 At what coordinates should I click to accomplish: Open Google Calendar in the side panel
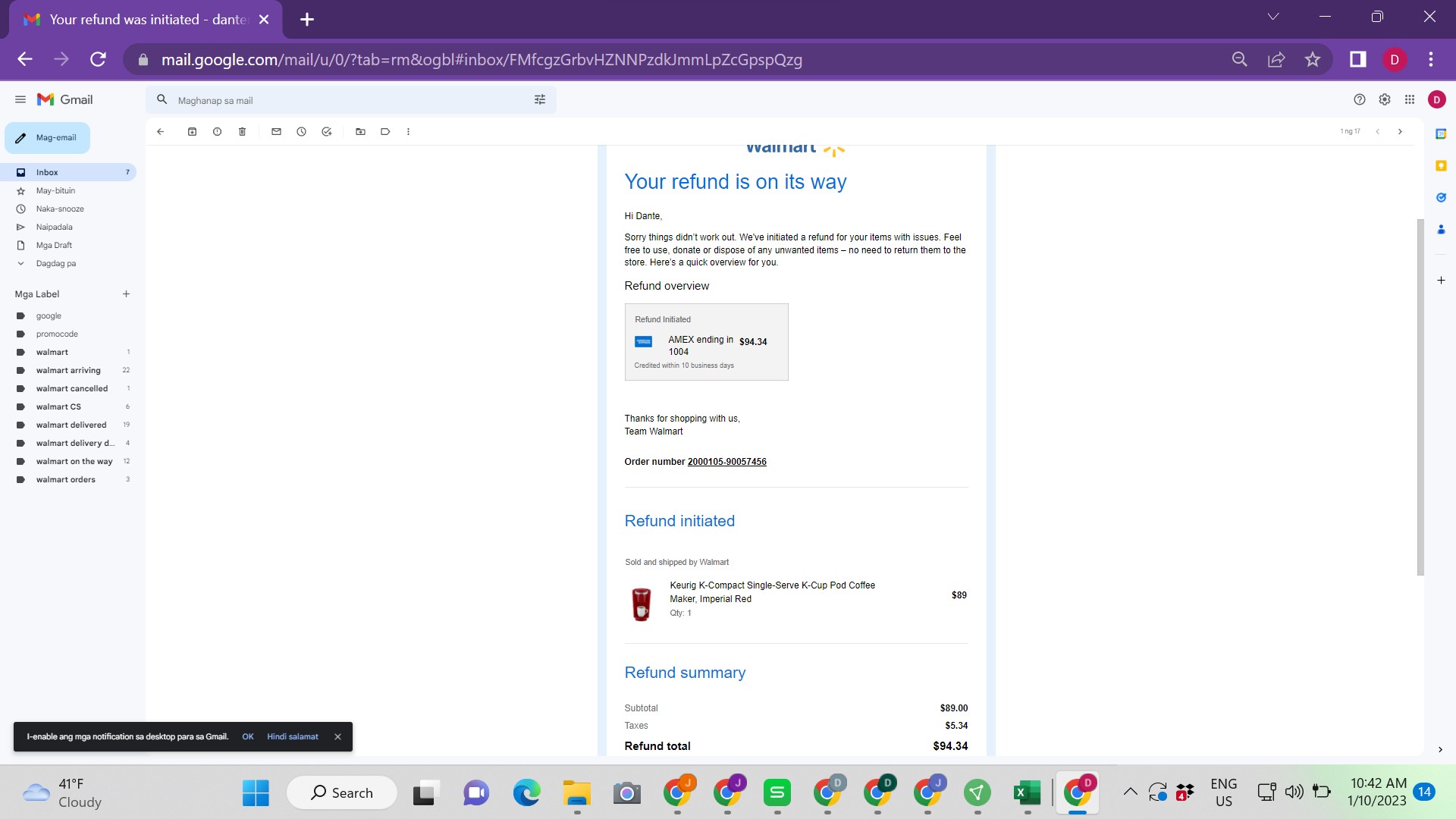[1441, 134]
